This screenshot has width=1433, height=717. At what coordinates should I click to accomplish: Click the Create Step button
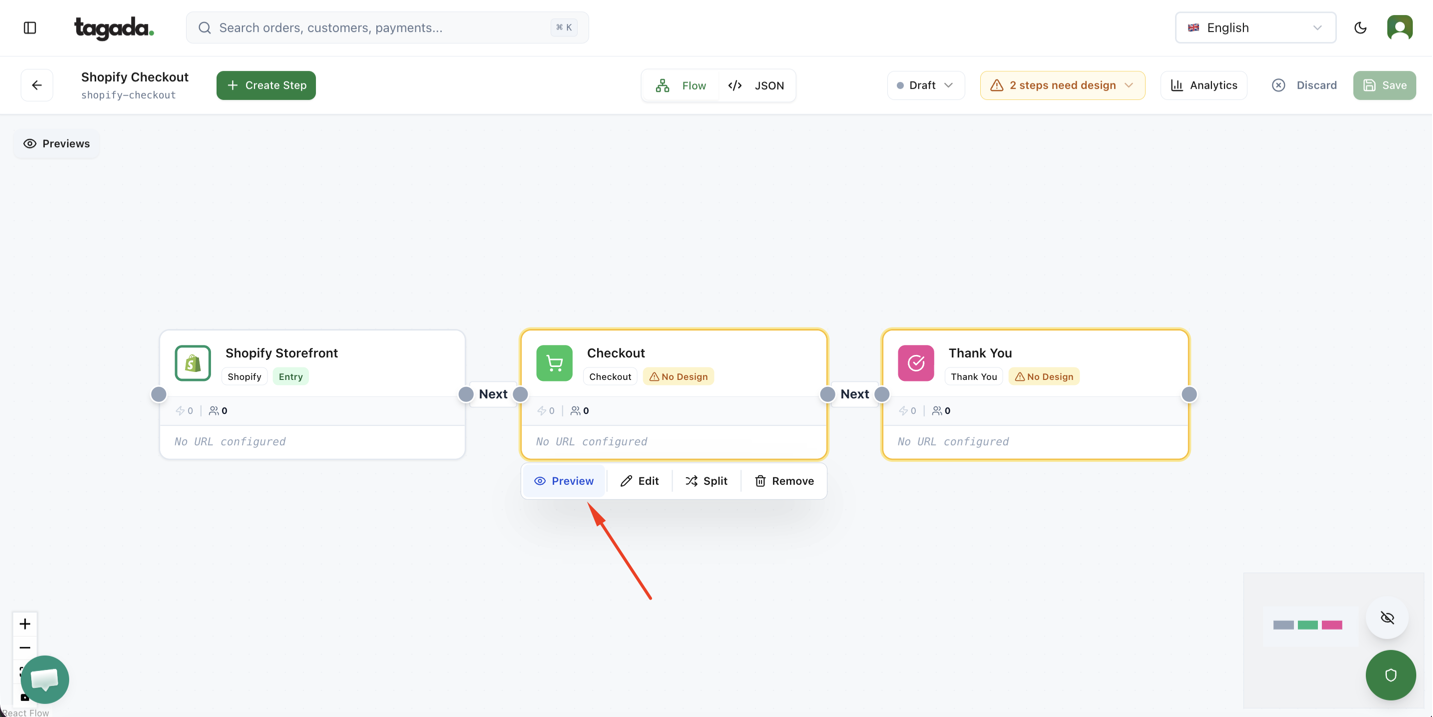(266, 85)
